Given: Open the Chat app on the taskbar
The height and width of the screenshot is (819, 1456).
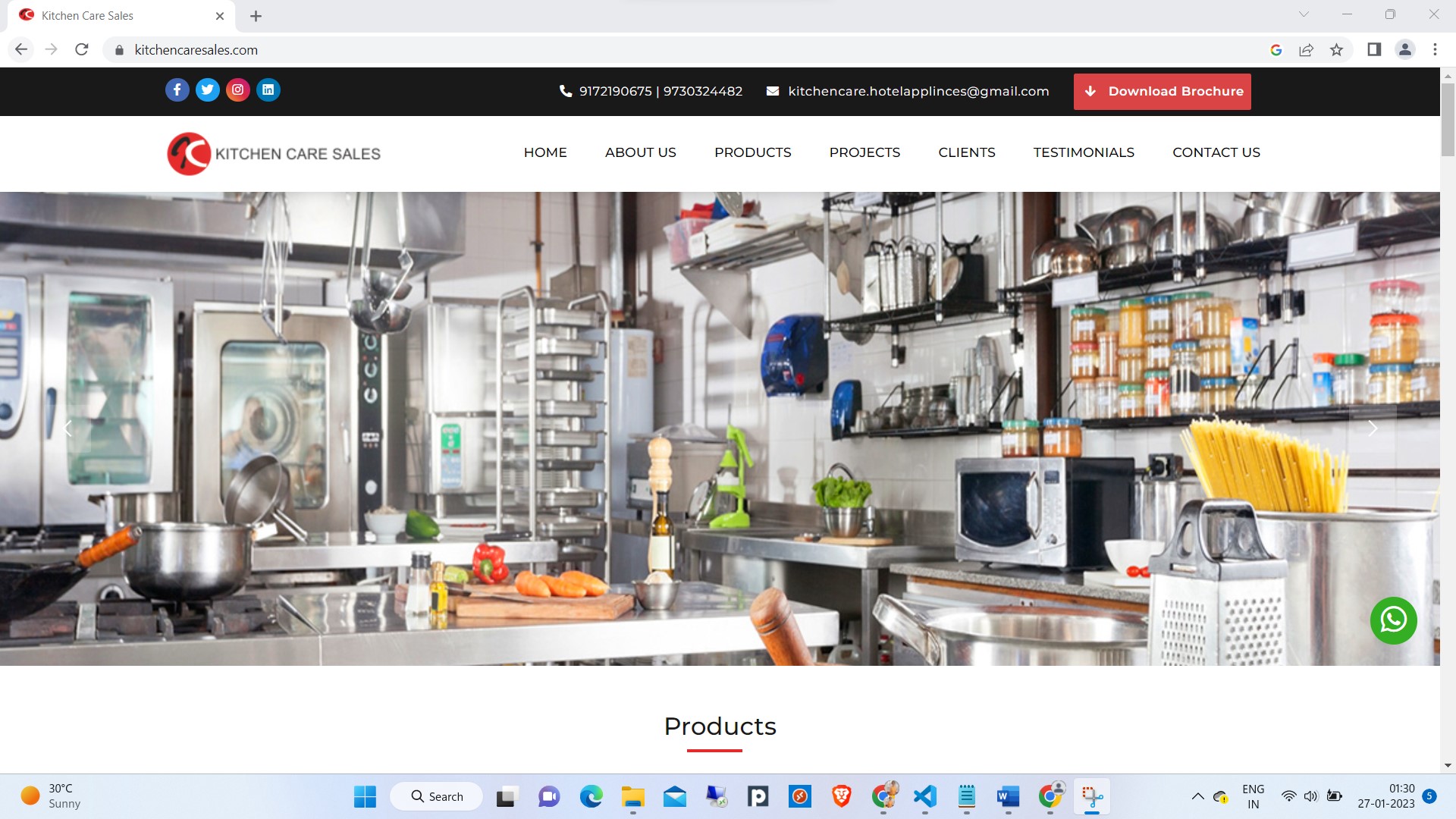Looking at the screenshot, I should tap(549, 796).
